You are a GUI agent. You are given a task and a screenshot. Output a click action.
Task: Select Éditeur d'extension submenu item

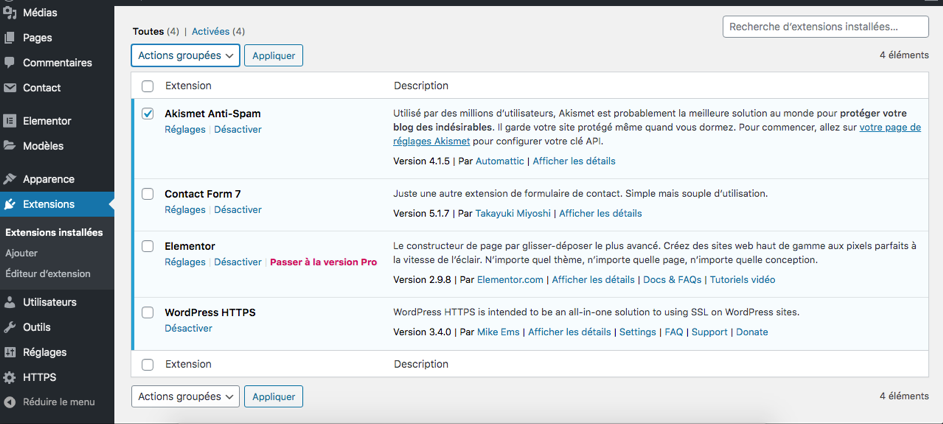(x=48, y=274)
